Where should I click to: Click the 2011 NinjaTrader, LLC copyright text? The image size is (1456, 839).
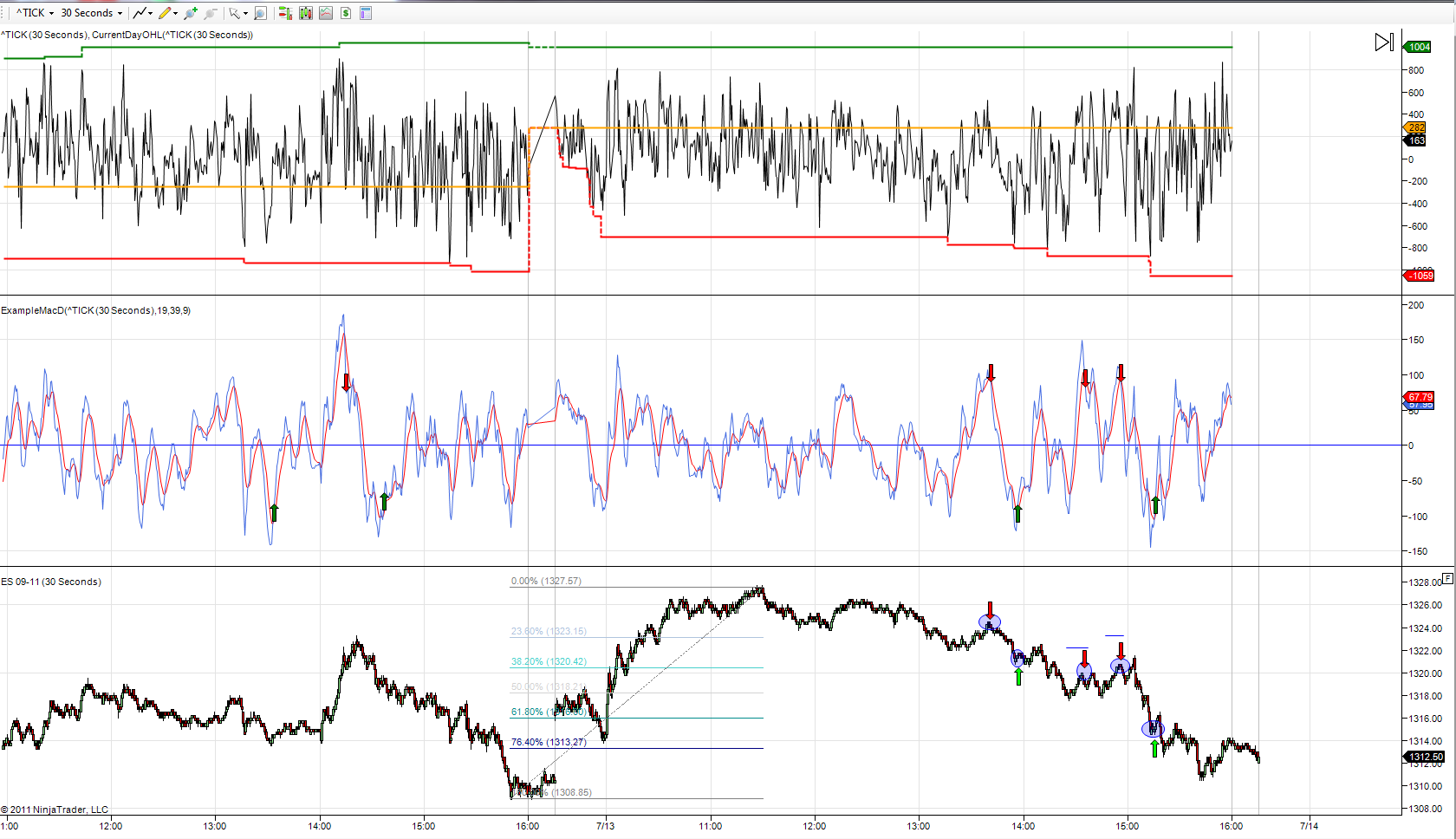point(55,810)
